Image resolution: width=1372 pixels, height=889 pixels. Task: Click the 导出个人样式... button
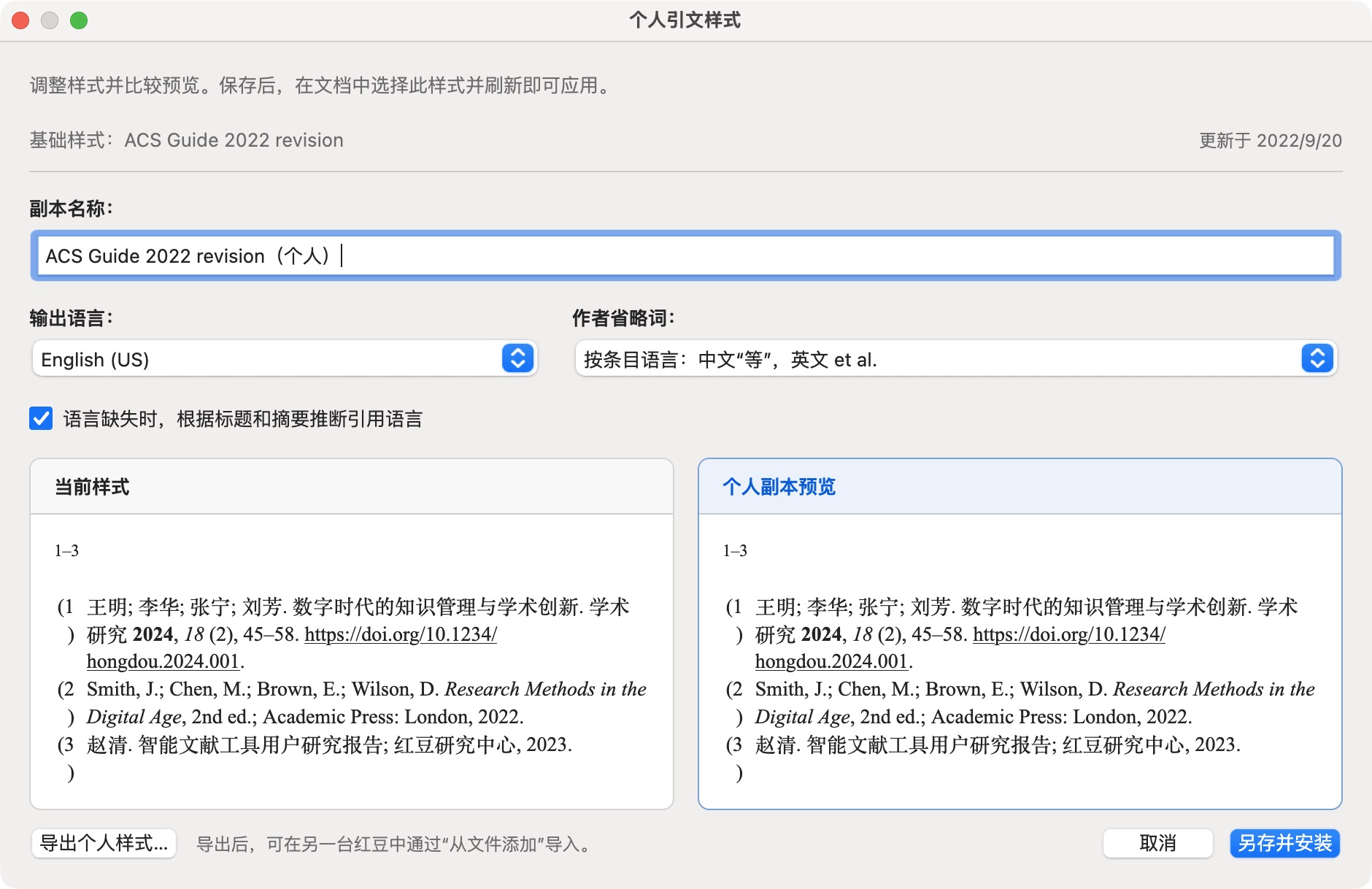(x=104, y=844)
